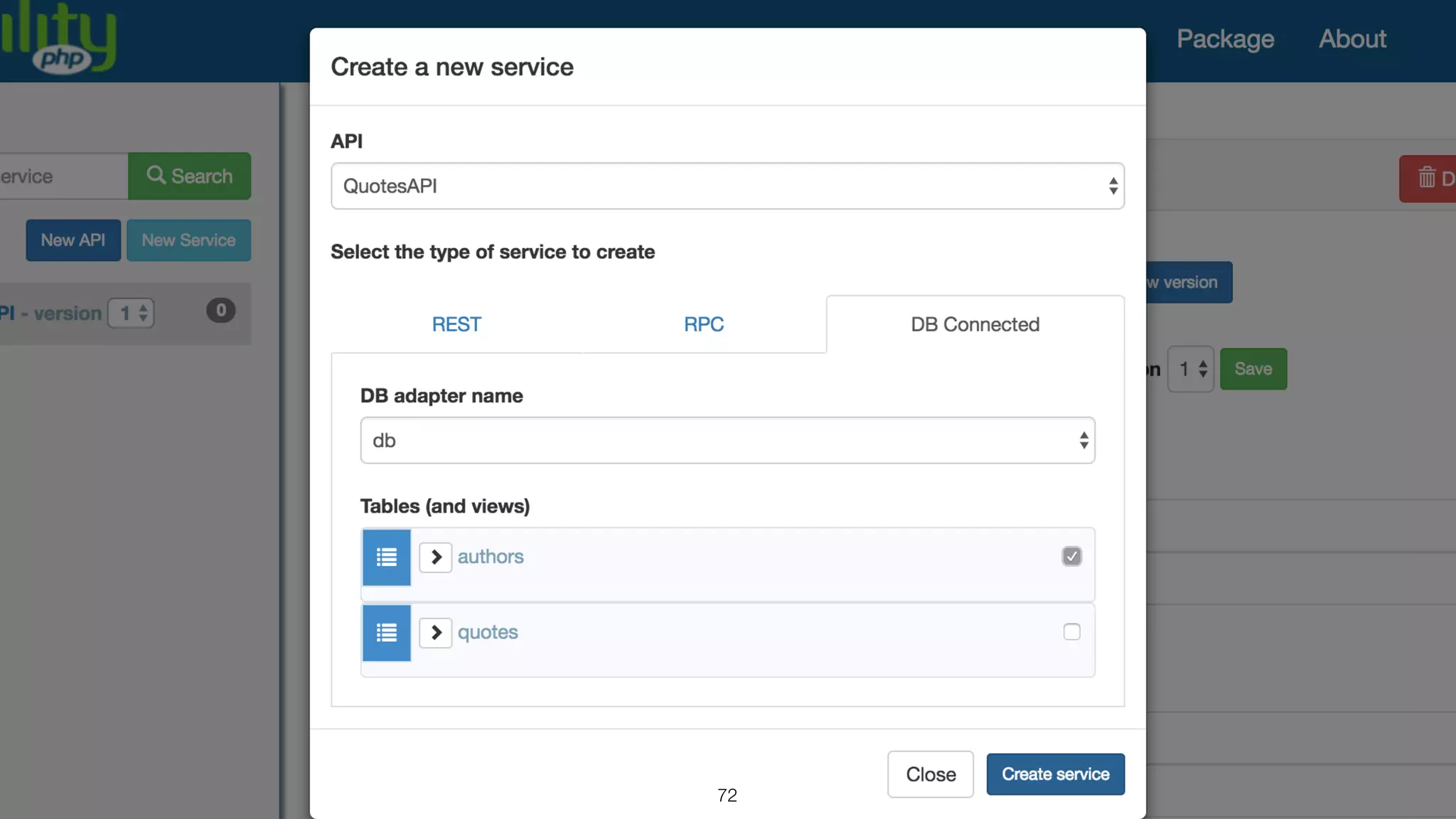Click the magnifier Search button

pyautogui.click(x=189, y=176)
